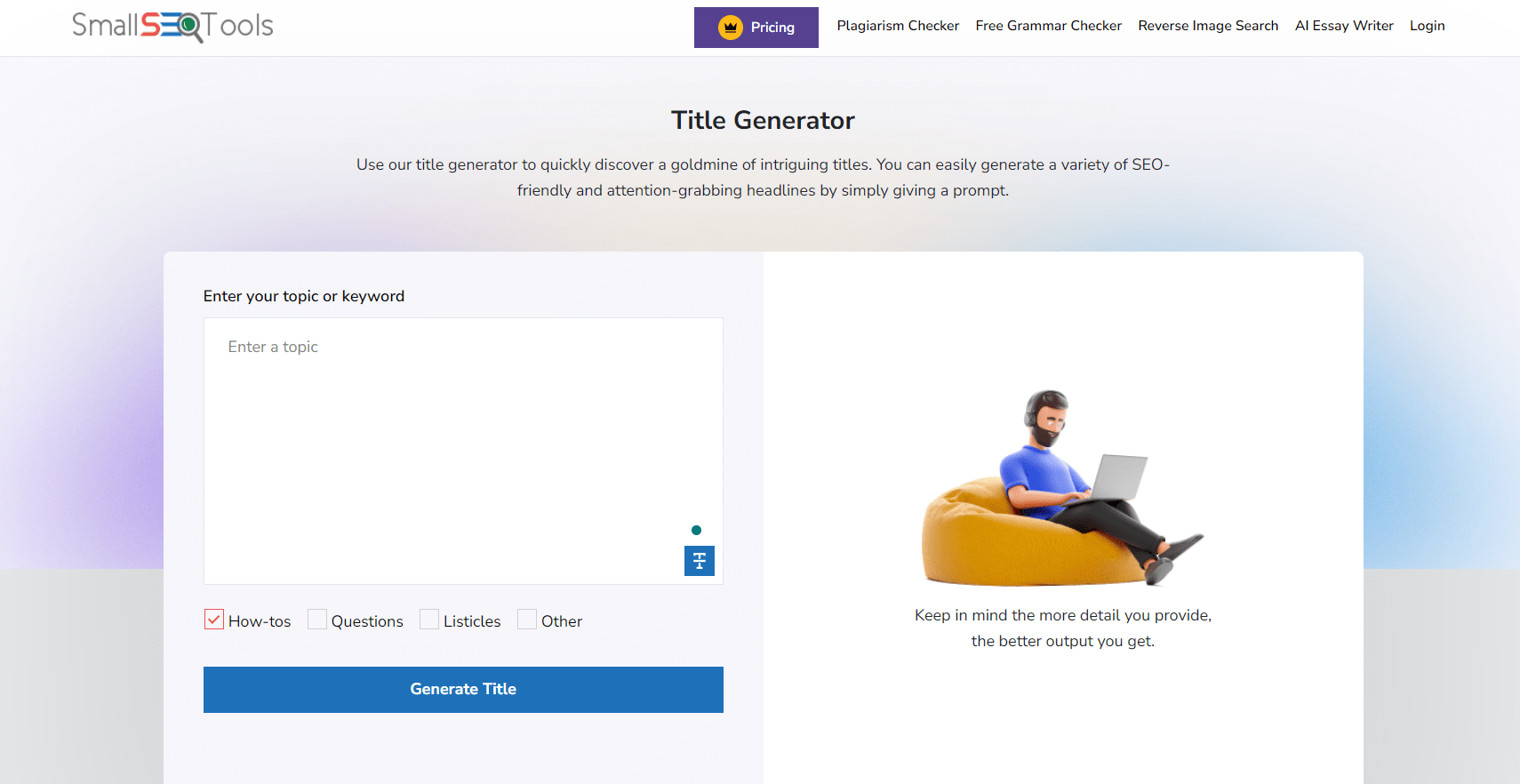
Task: Tick the Listicles checkbox
Action: 429,620
